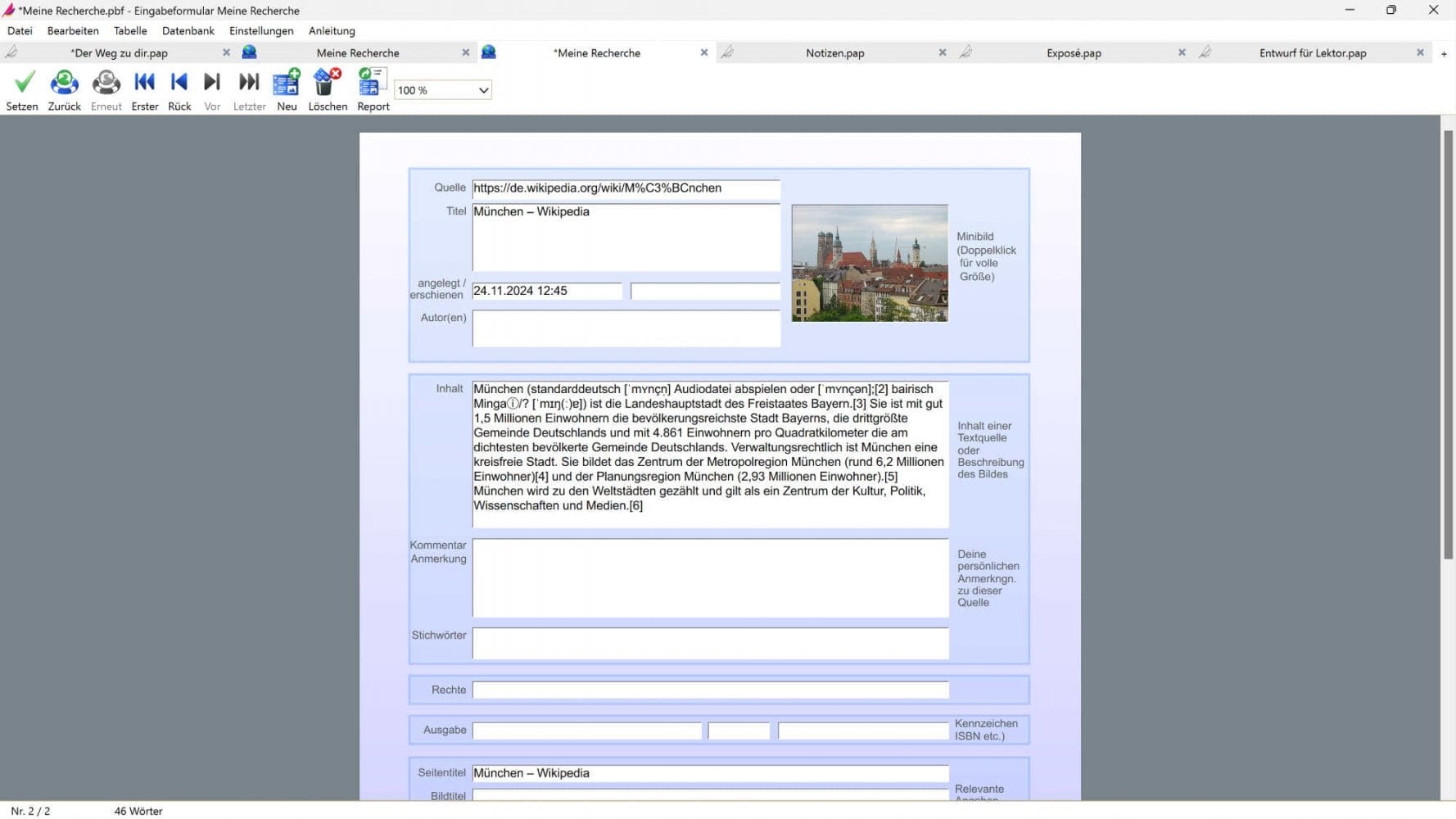
Task: Open the Einstellungen menu
Action: [x=260, y=30]
